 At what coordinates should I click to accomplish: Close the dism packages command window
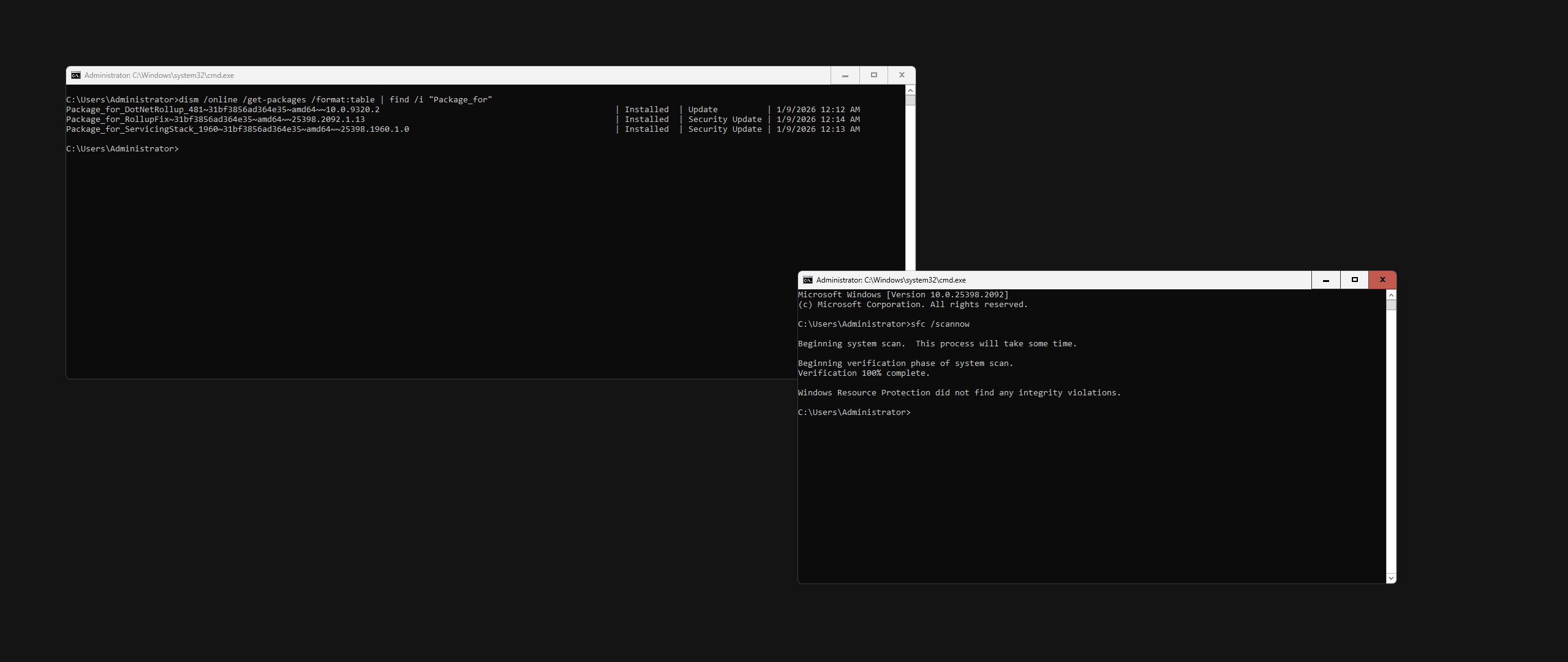[x=902, y=75]
